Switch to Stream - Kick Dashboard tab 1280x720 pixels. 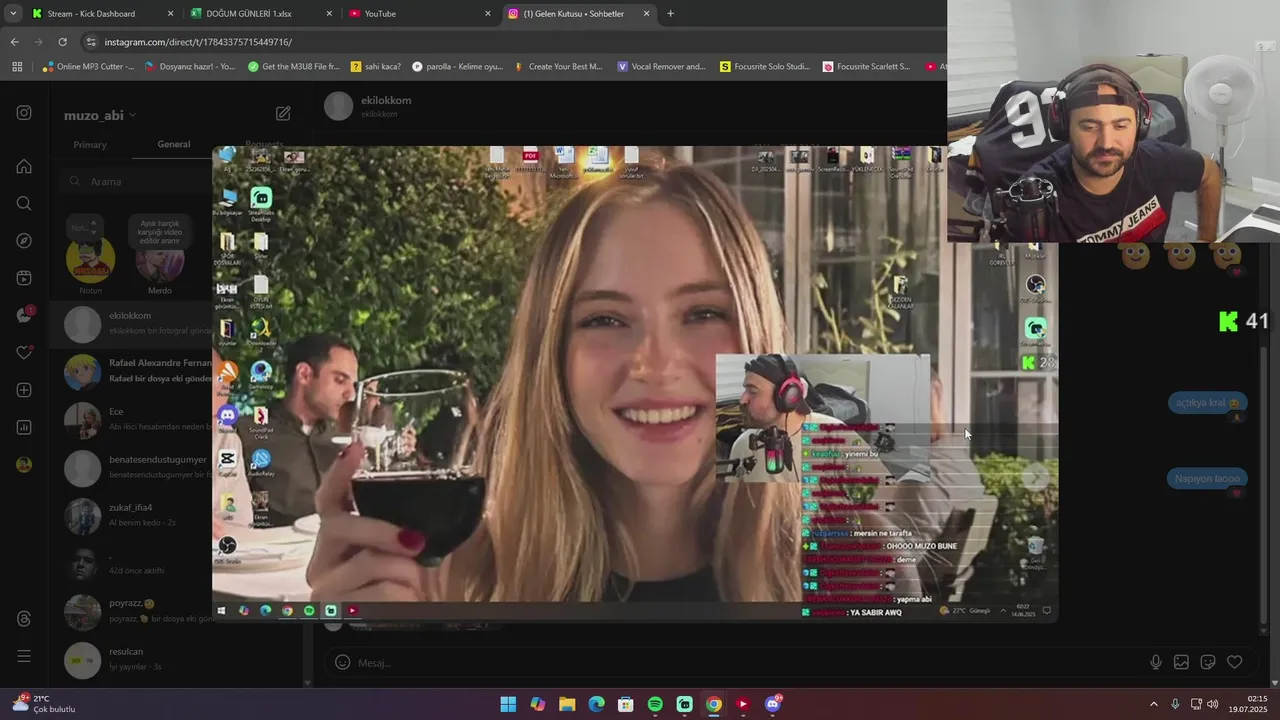point(103,13)
